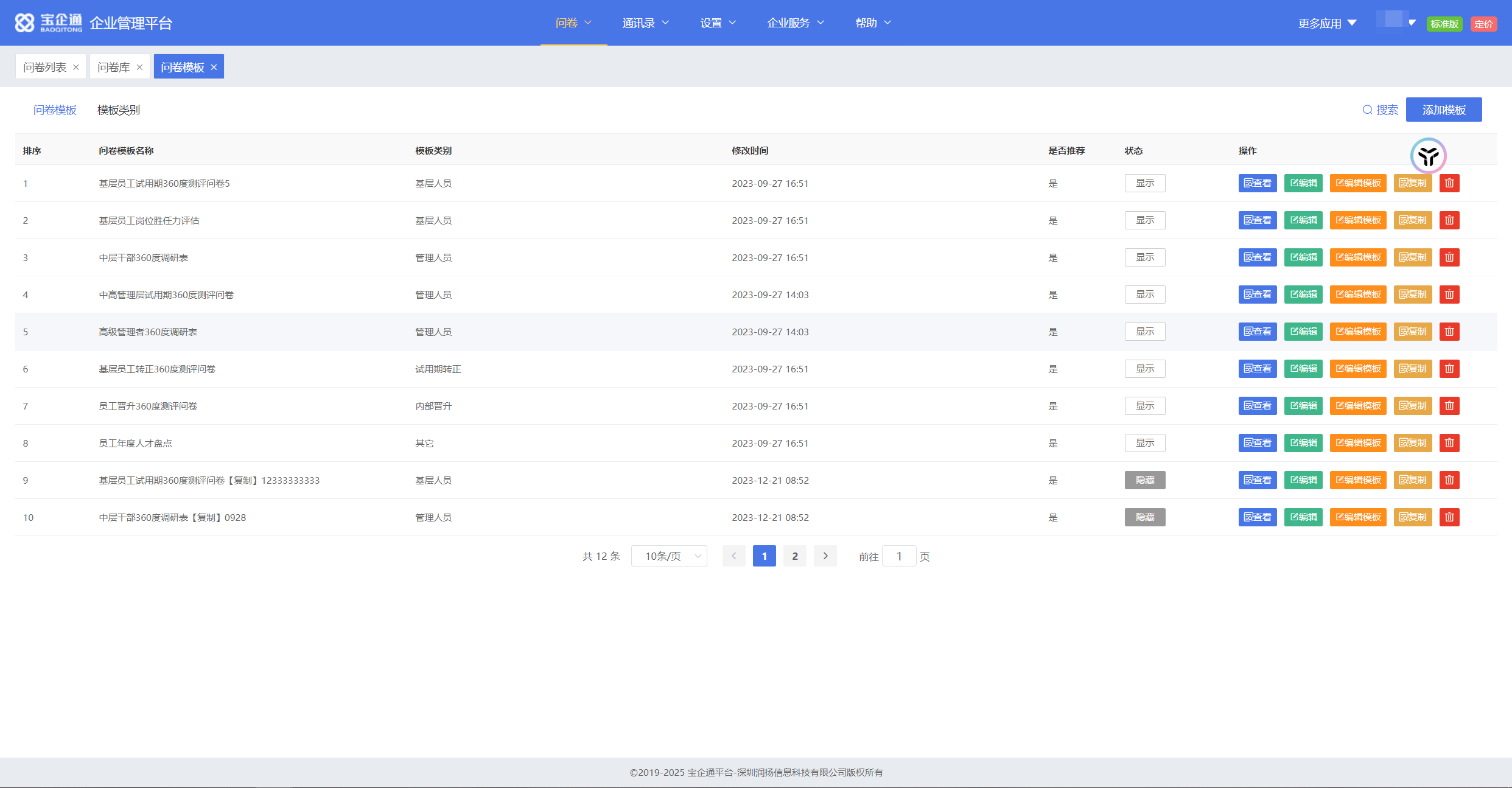Switch to the 问卷库 tab

coord(114,67)
